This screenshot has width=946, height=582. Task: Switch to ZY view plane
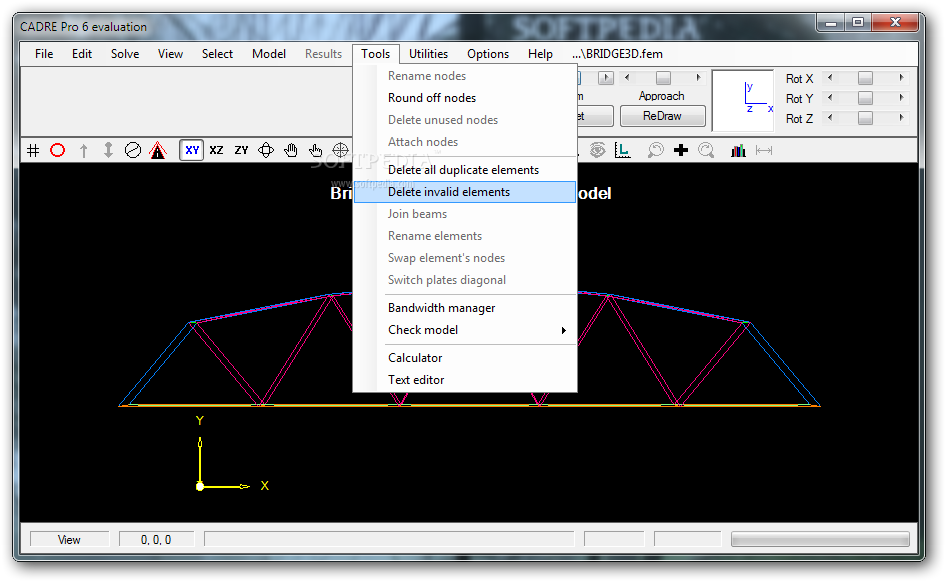click(x=241, y=150)
